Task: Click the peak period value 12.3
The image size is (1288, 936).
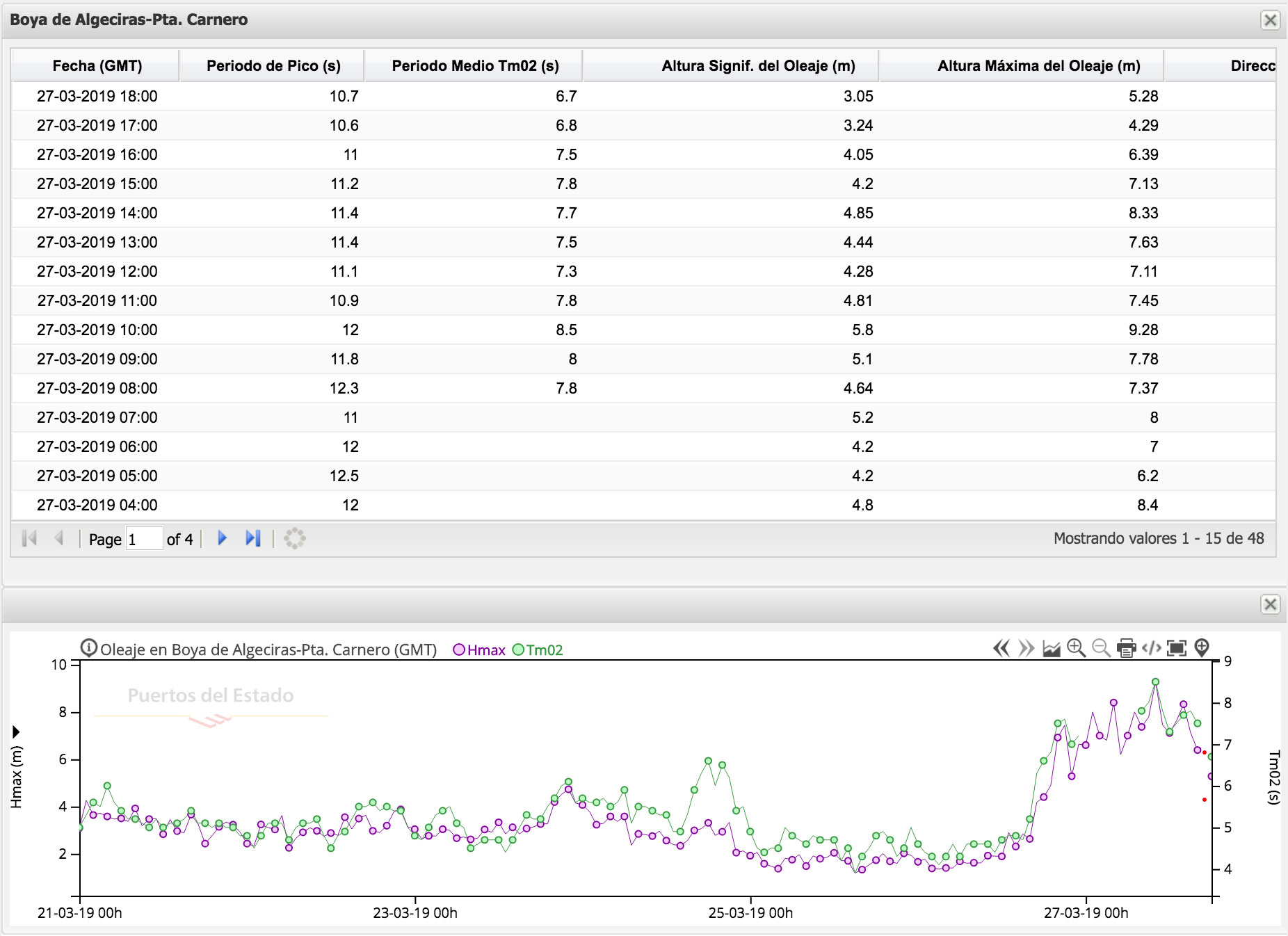Action: point(344,388)
